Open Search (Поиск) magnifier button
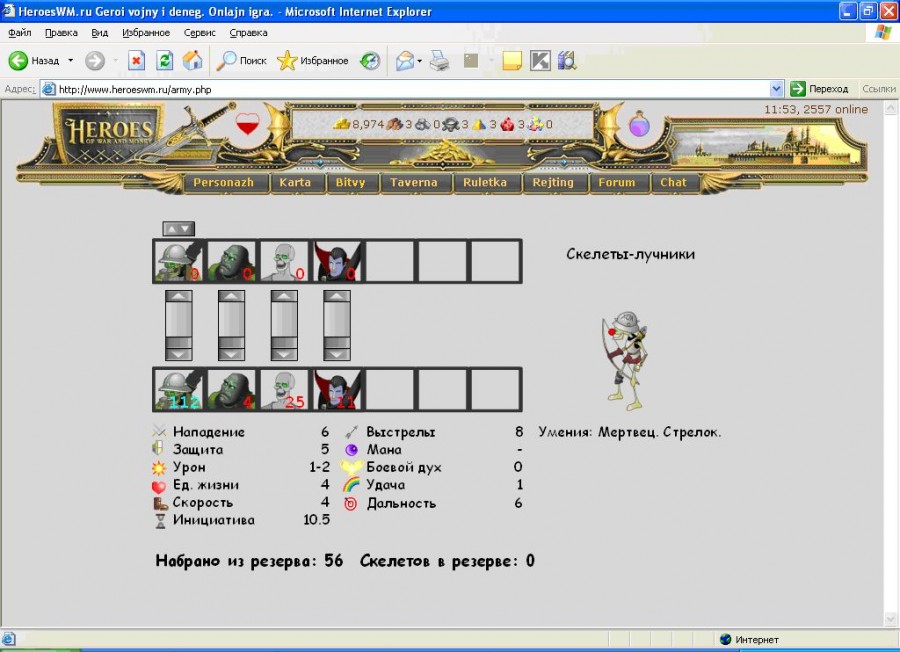900x652 pixels. pos(241,60)
